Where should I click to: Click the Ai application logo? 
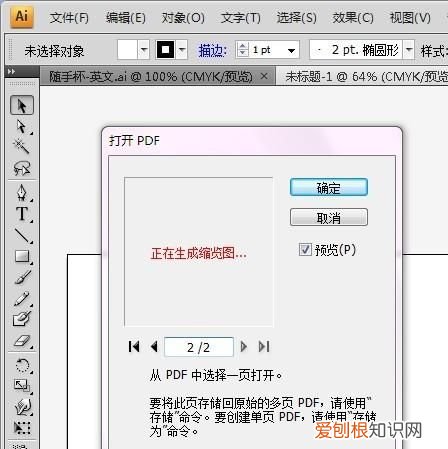click(x=22, y=17)
